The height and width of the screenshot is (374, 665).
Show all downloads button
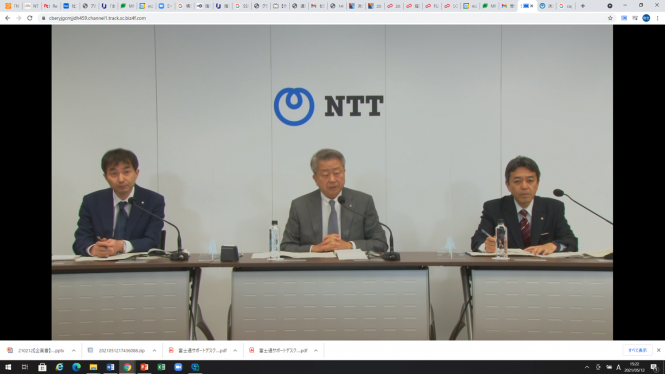(637, 350)
